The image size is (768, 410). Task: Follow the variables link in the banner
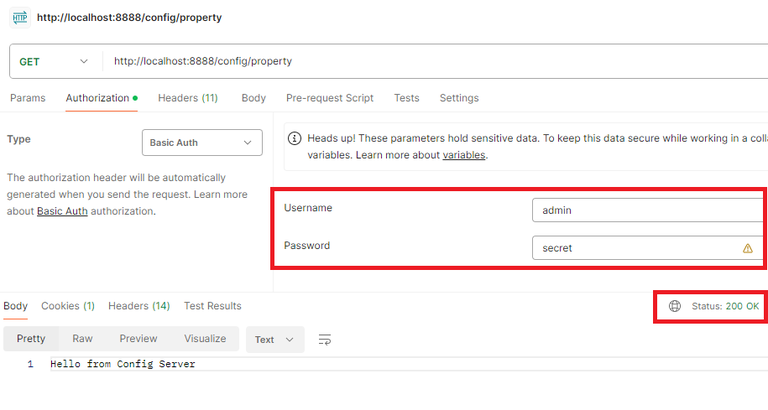[x=464, y=155]
